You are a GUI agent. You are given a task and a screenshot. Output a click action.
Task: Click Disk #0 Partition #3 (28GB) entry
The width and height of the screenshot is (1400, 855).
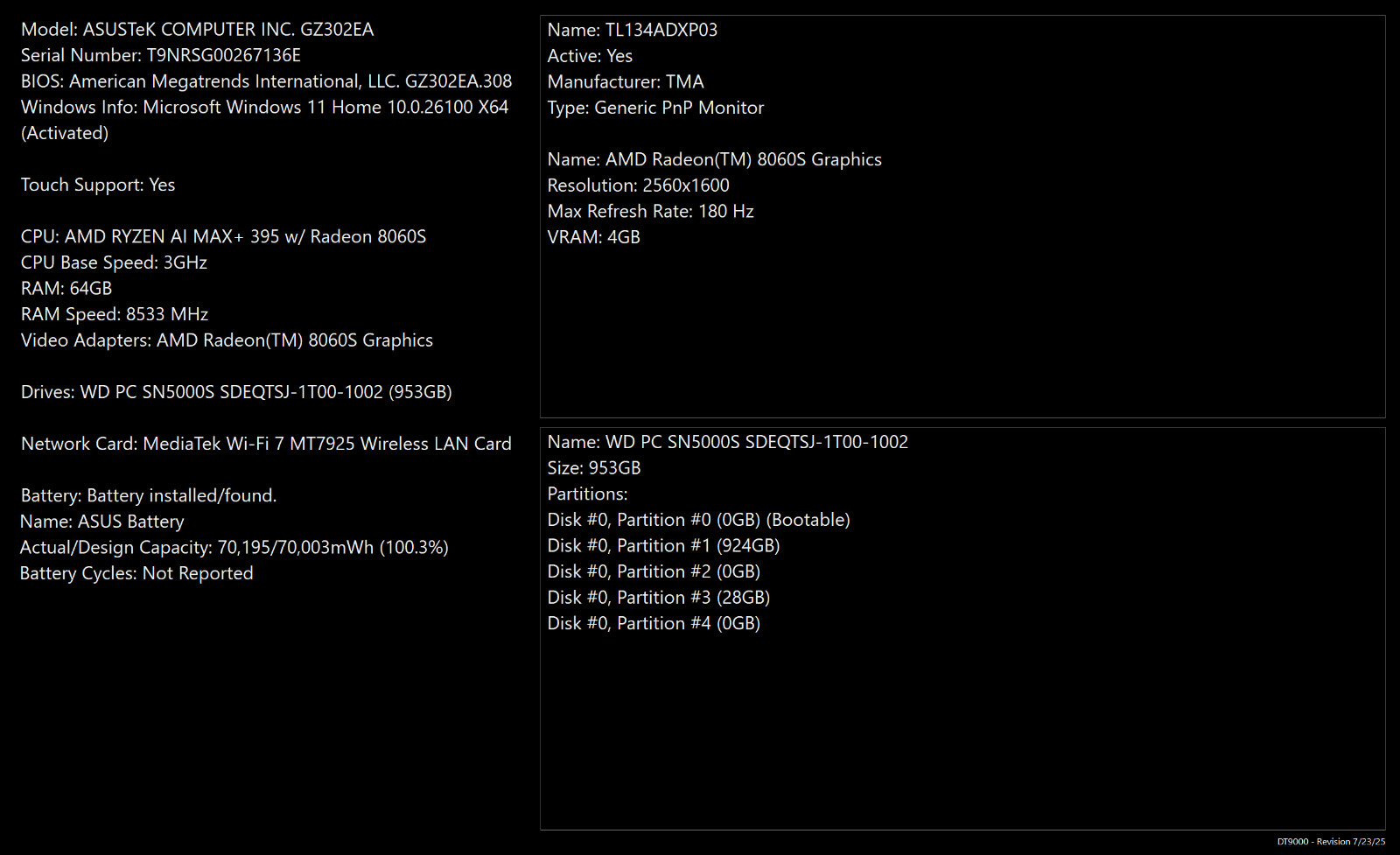click(659, 598)
